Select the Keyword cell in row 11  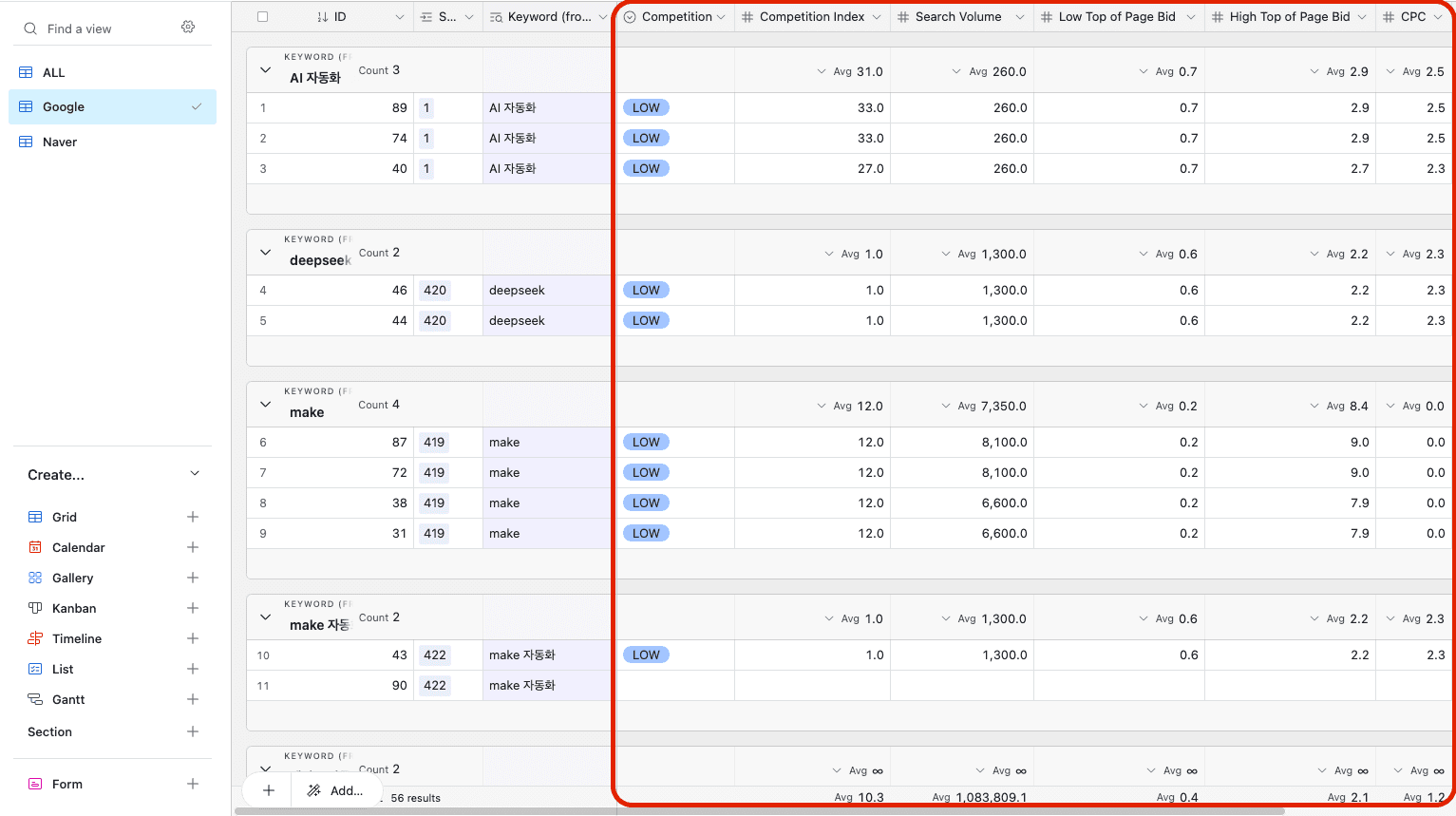[x=547, y=685]
